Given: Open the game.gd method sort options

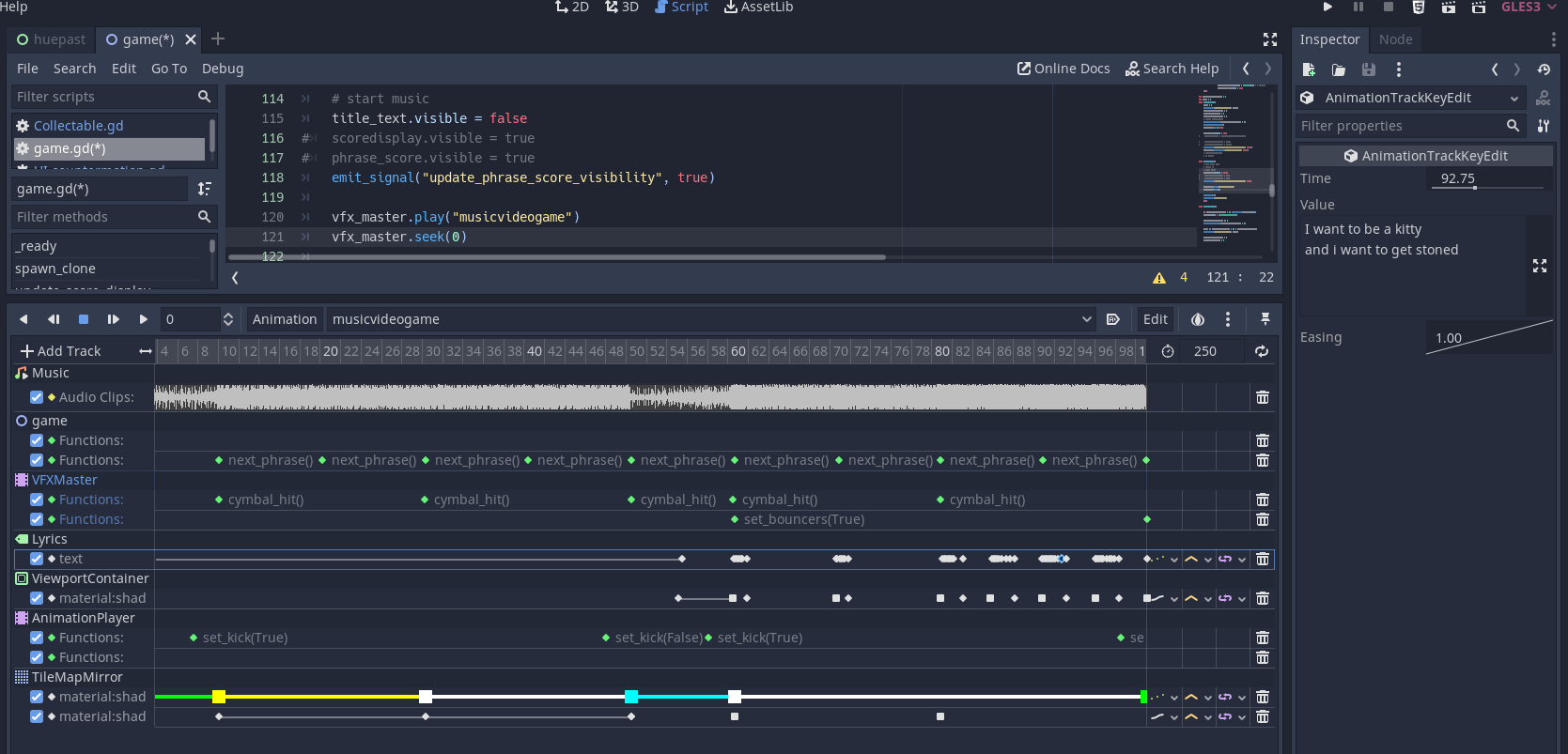Looking at the screenshot, I should pyautogui.click(x=204, y=189).
